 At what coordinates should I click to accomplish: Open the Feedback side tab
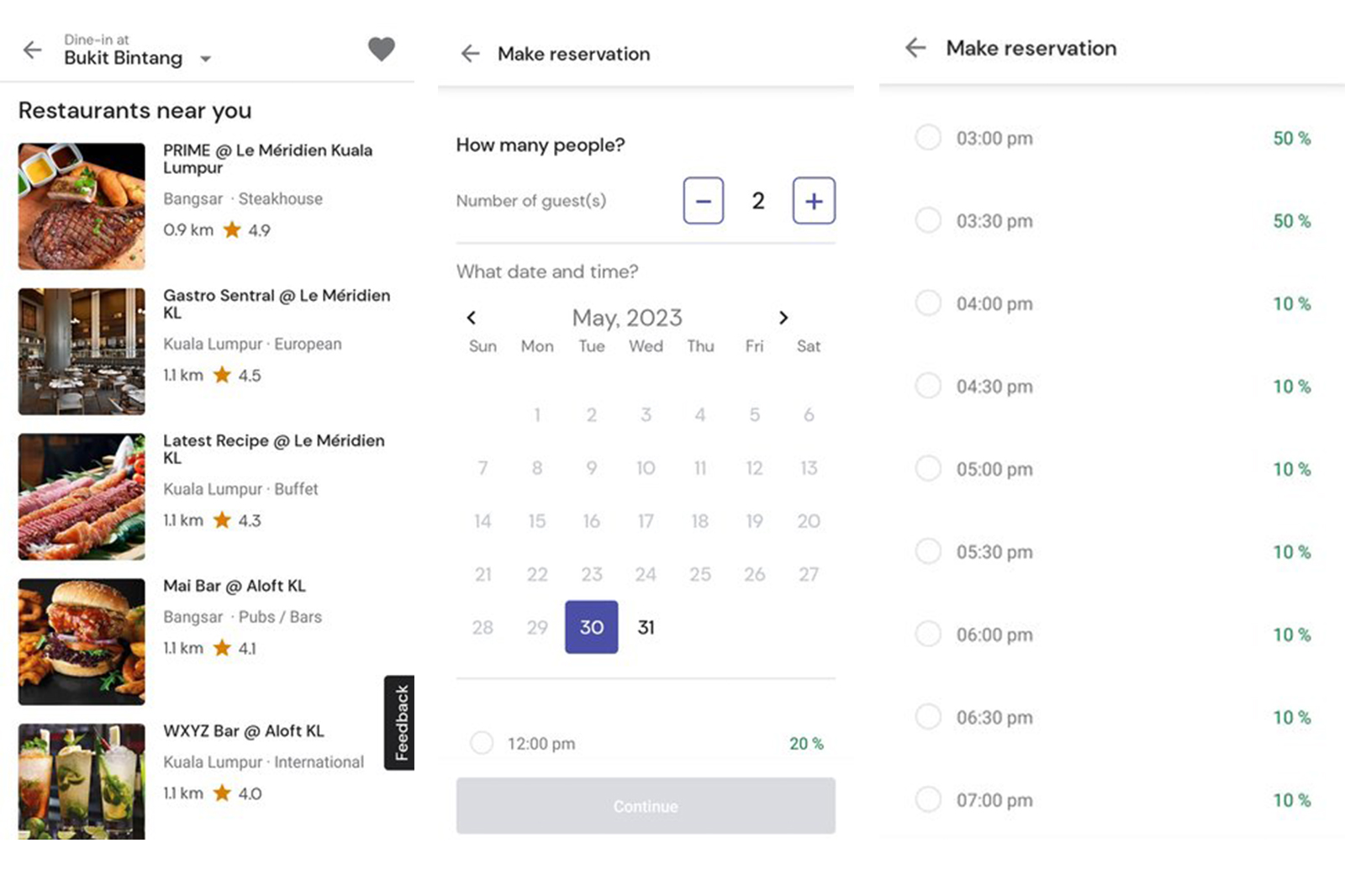[400, 722]
